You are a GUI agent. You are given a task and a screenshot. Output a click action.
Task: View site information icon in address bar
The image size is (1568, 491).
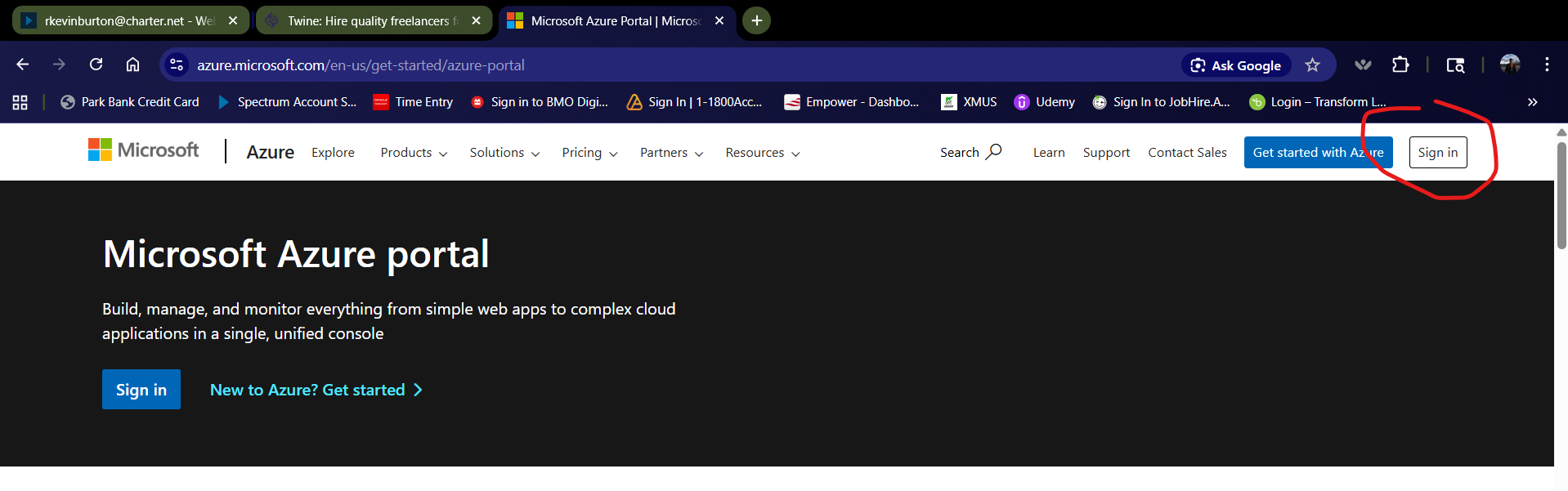point(177,65)
